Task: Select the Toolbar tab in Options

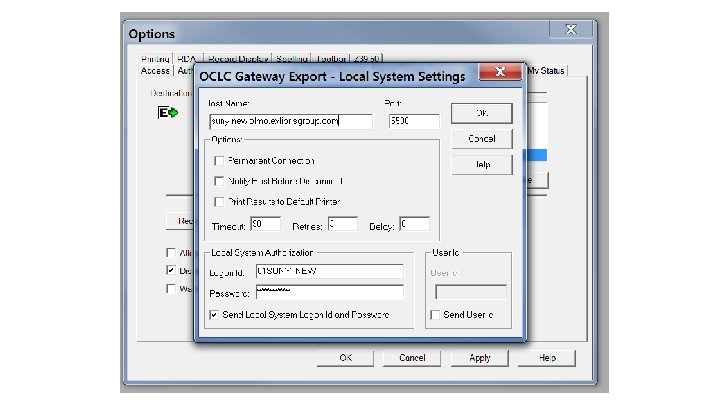Action: coord(331,59)
